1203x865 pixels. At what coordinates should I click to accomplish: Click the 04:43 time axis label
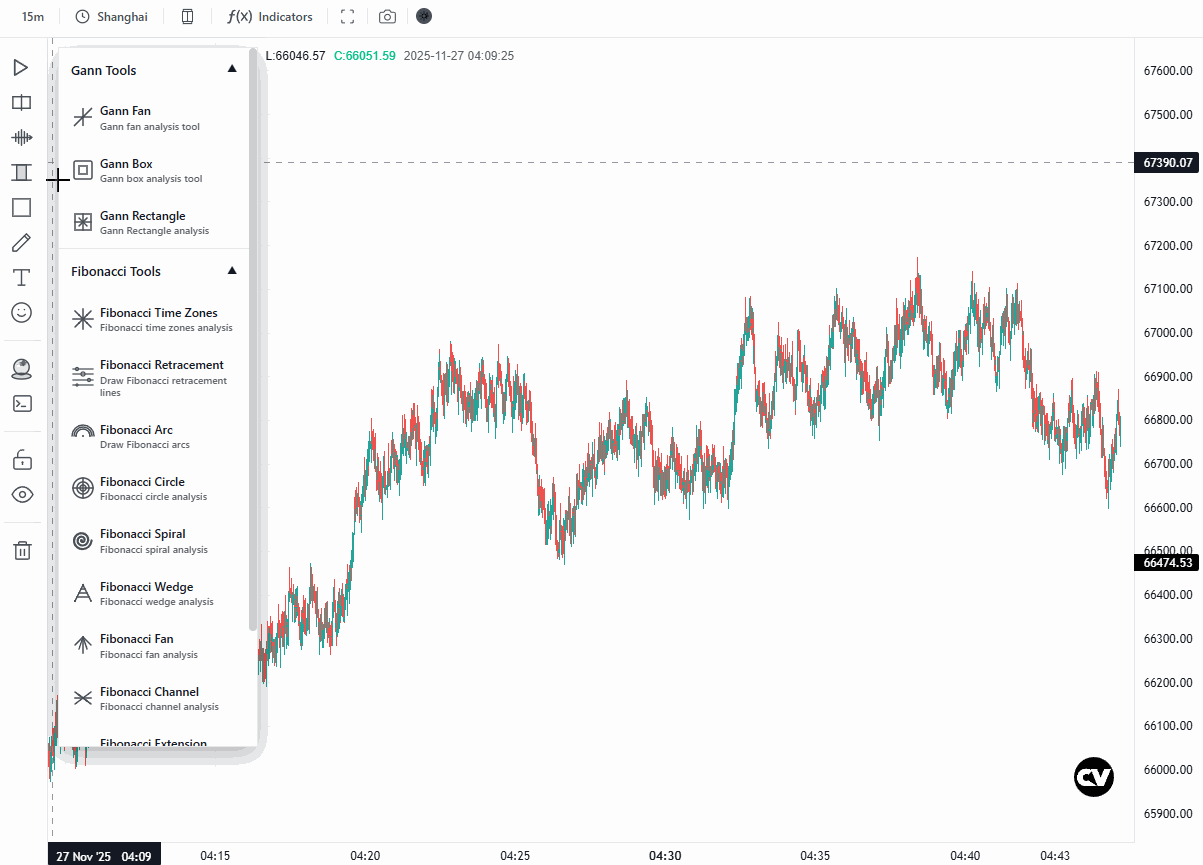[1055, 856]
